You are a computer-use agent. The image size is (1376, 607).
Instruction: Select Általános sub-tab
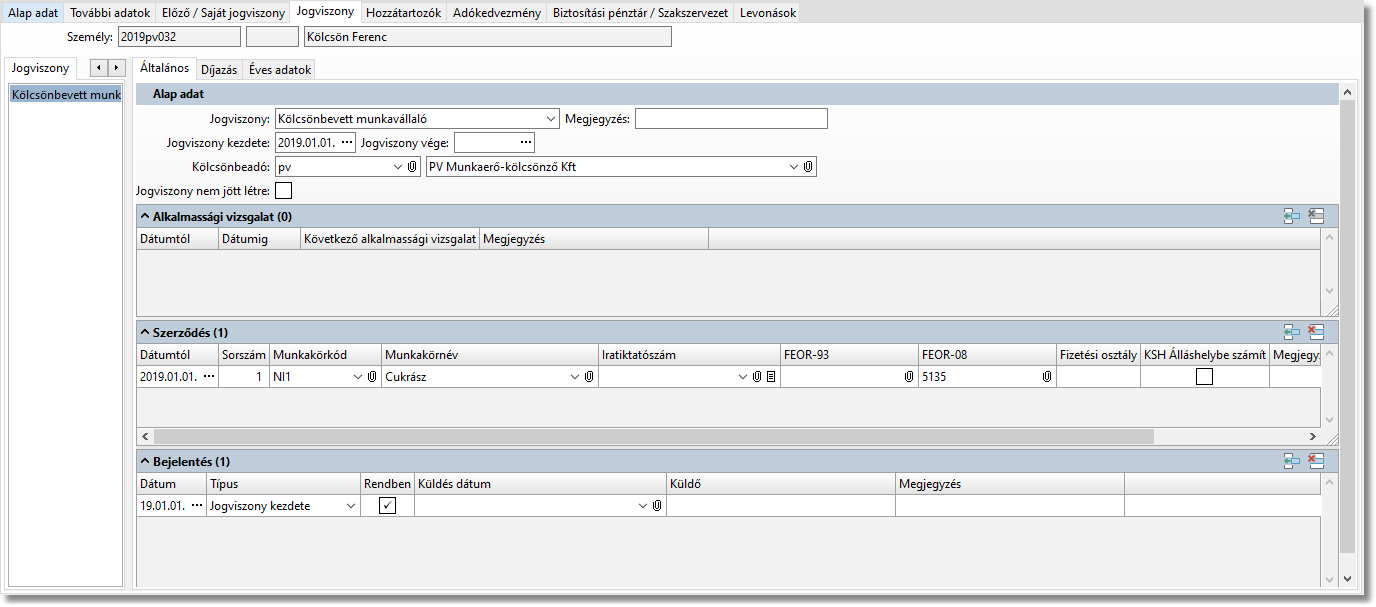tap(164, 68)
